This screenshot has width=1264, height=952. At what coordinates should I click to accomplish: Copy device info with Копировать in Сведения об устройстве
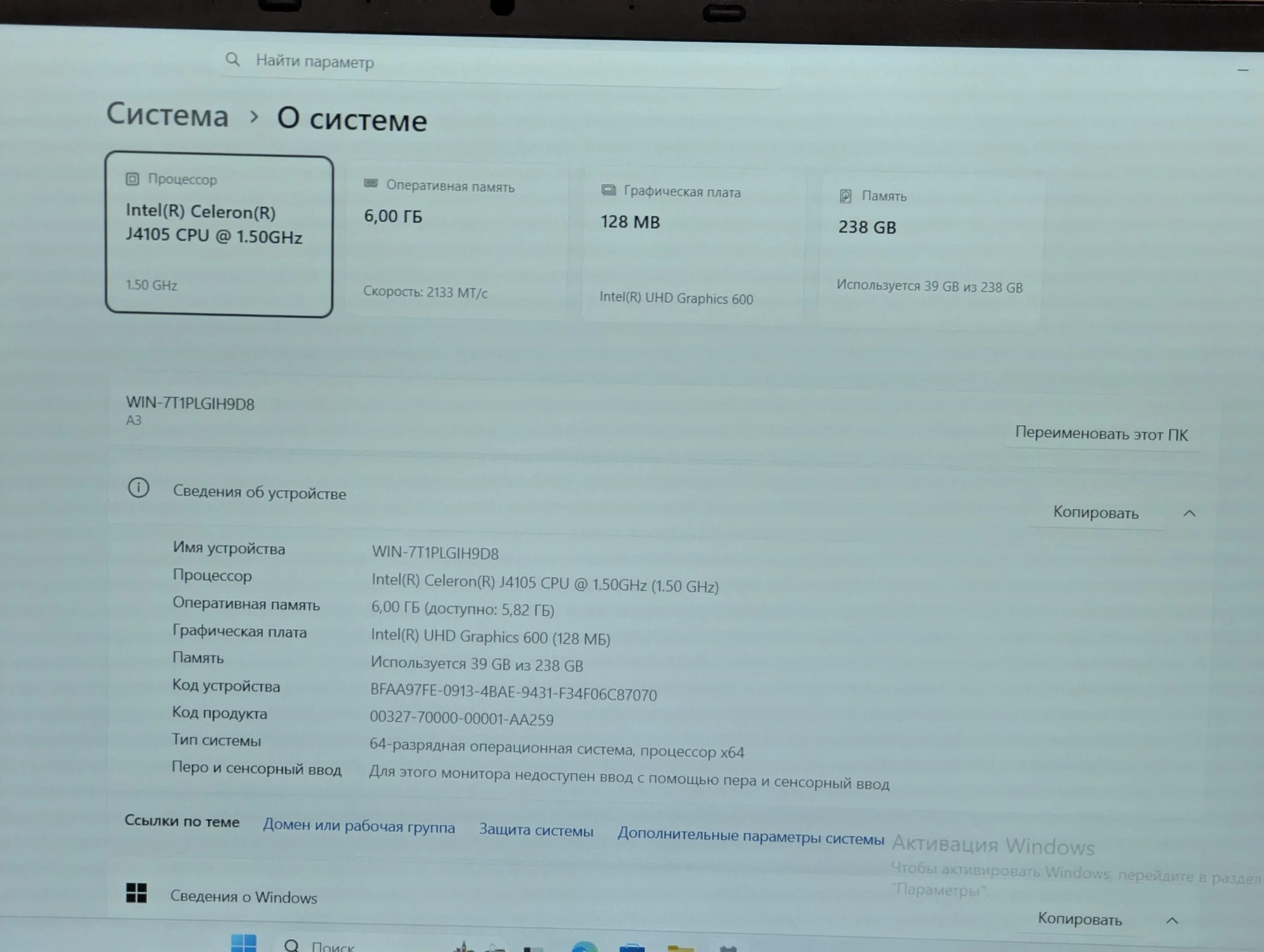(x=1096, y=512)
